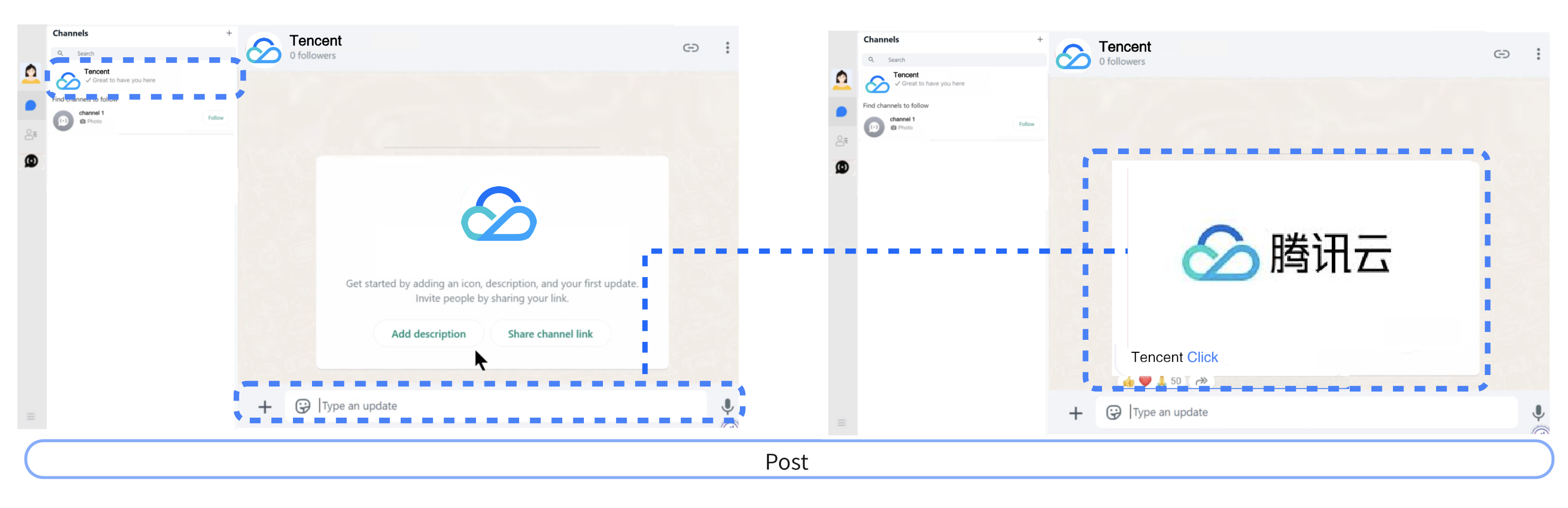Follow channel 1 in the left window list
1568x508 pixels.
(x=216, y=117)
